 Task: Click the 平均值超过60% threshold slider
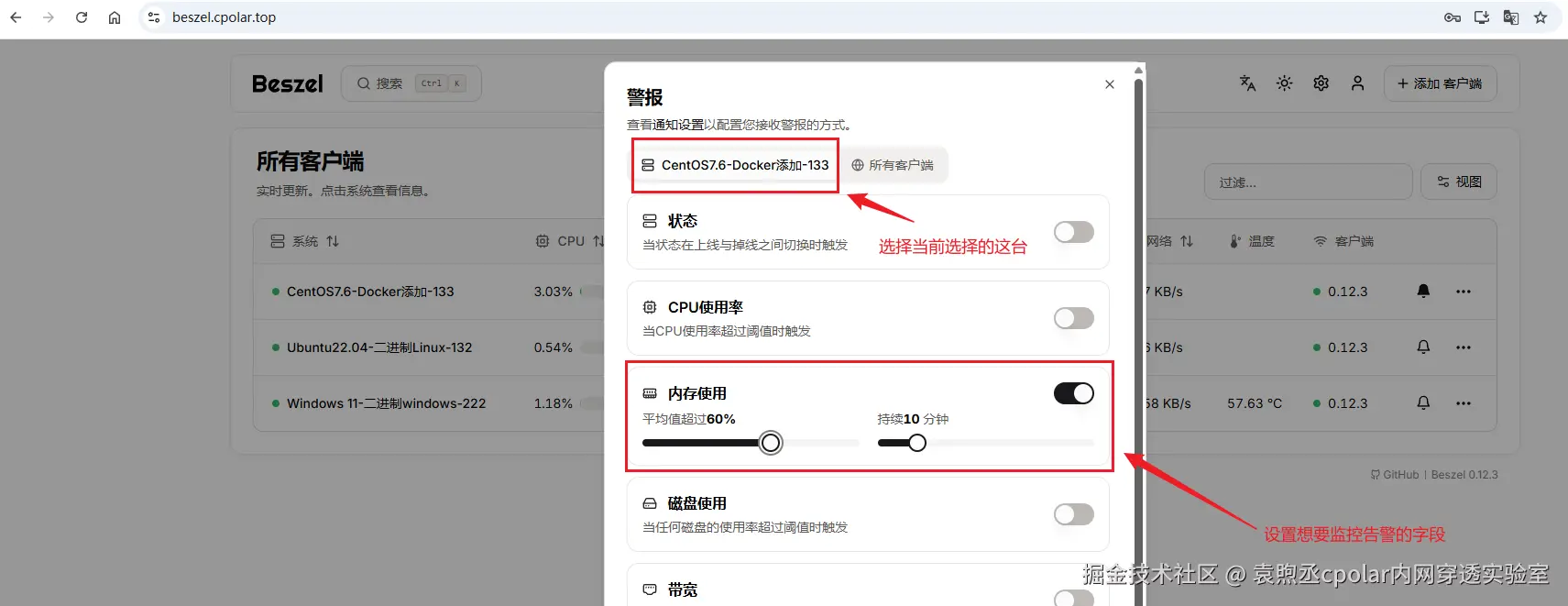(751, 443)
